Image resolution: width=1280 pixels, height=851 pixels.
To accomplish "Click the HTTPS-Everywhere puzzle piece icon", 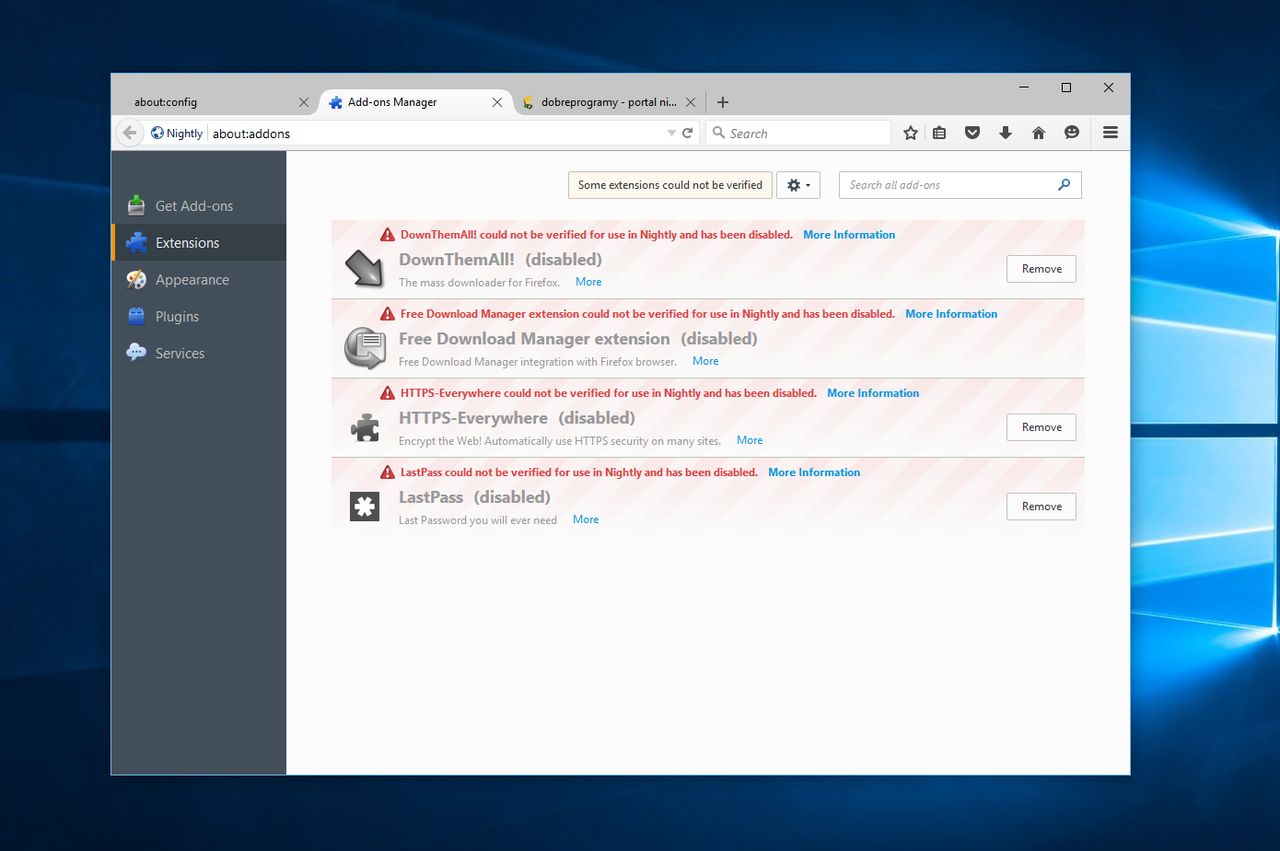I will [x=364, y=428].
